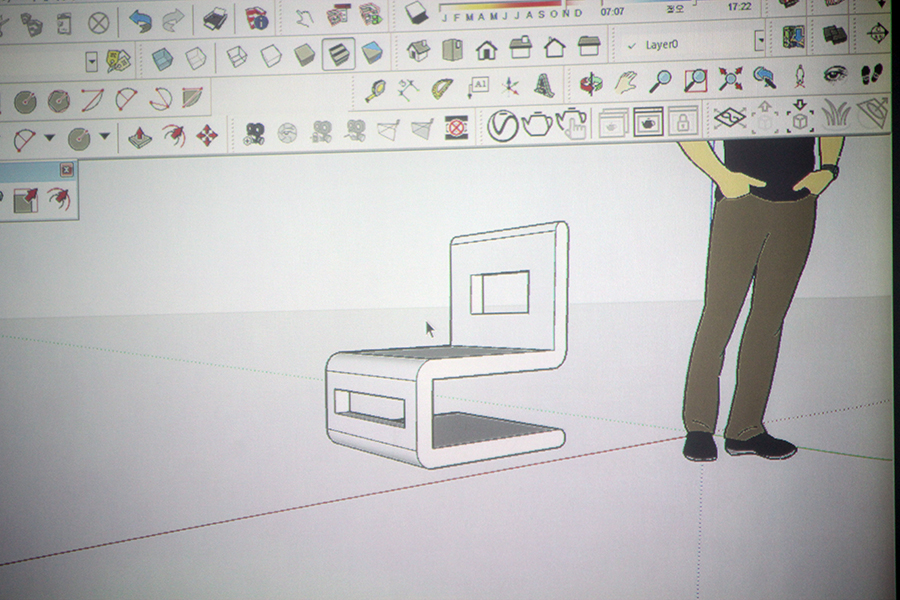Switch to Wireframe face style

[x=236, y=57]
